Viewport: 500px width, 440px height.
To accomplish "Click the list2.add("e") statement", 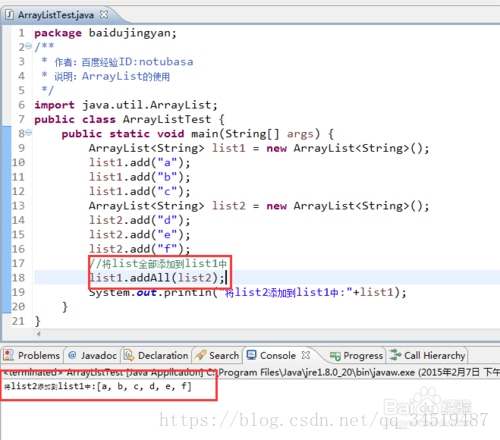I will (139, 235).
